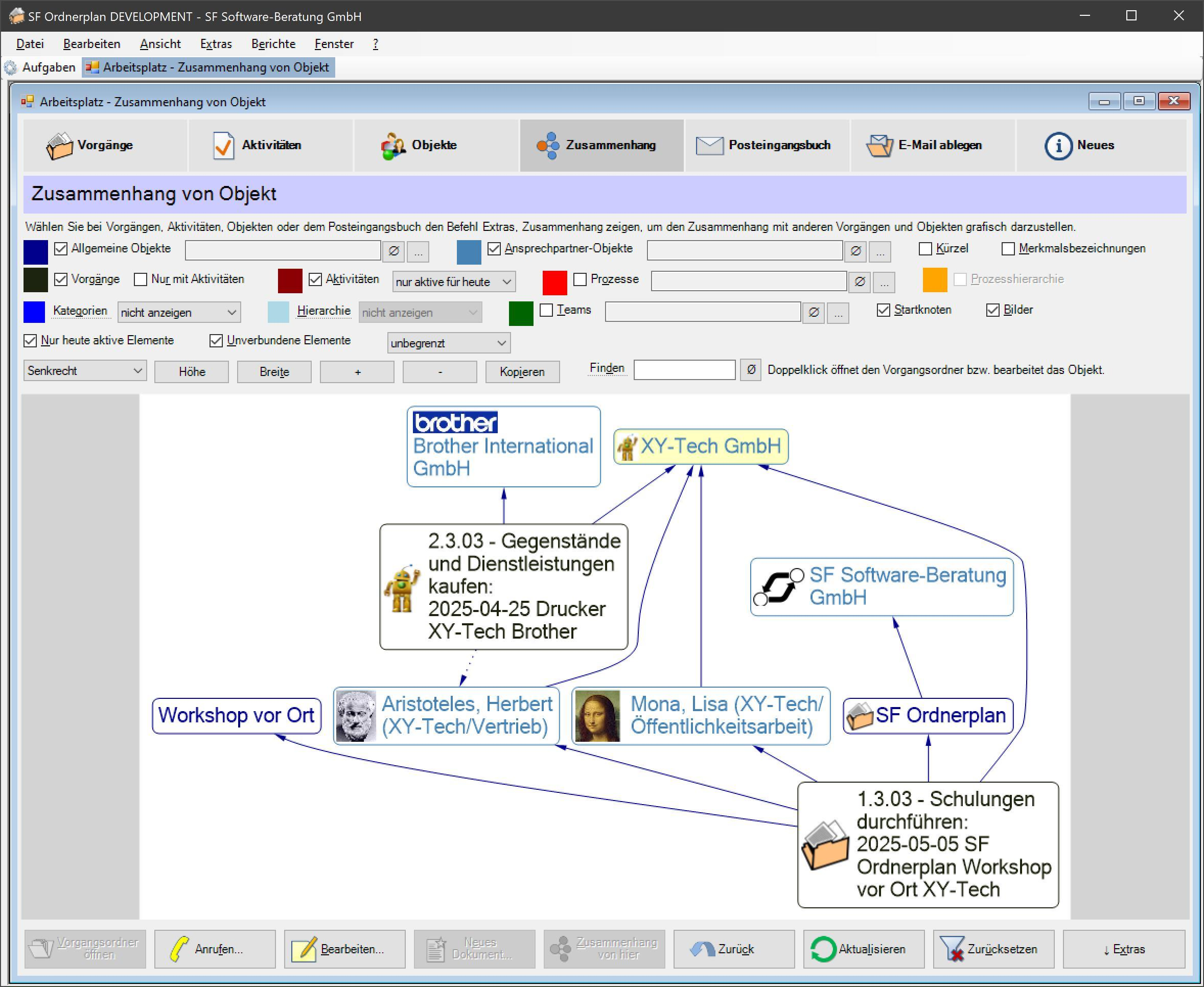
Task: Open the 'nur aktive für heute' dropdown
Action: (x=454, y=281)
